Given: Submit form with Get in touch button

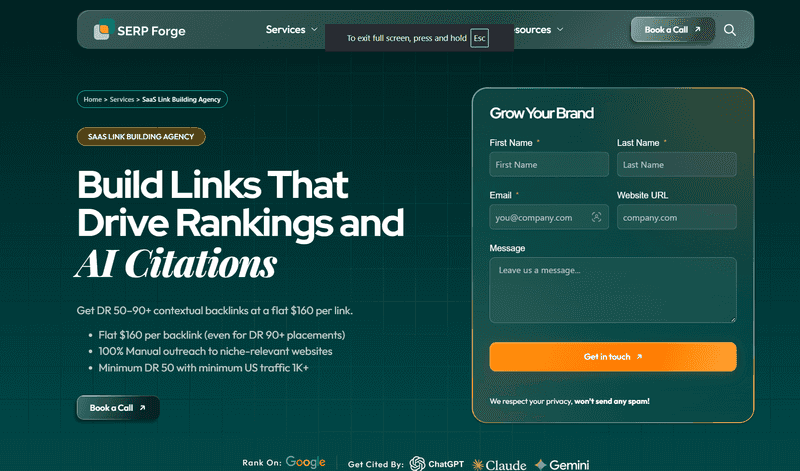Looking at the screenshot, I should 613,357.
